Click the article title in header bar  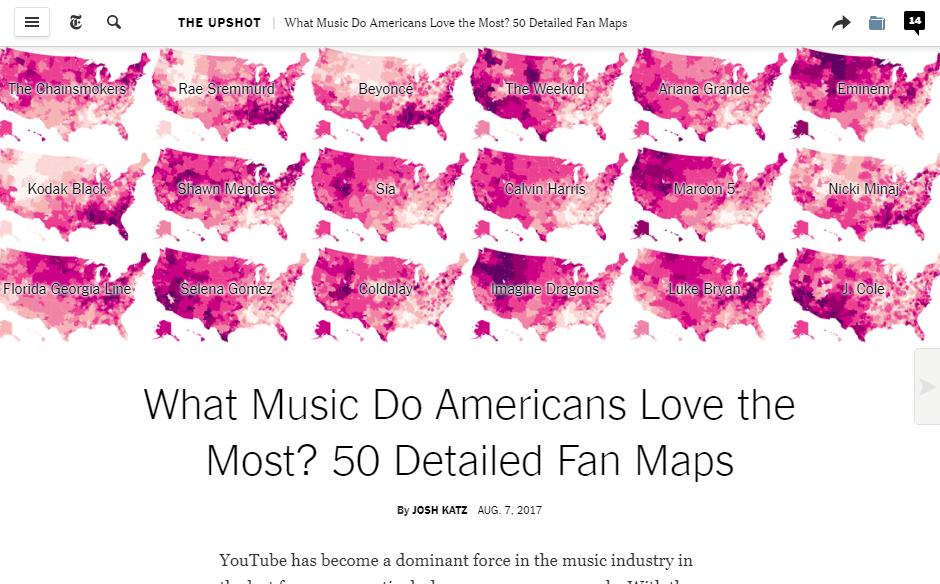(456, 23)
